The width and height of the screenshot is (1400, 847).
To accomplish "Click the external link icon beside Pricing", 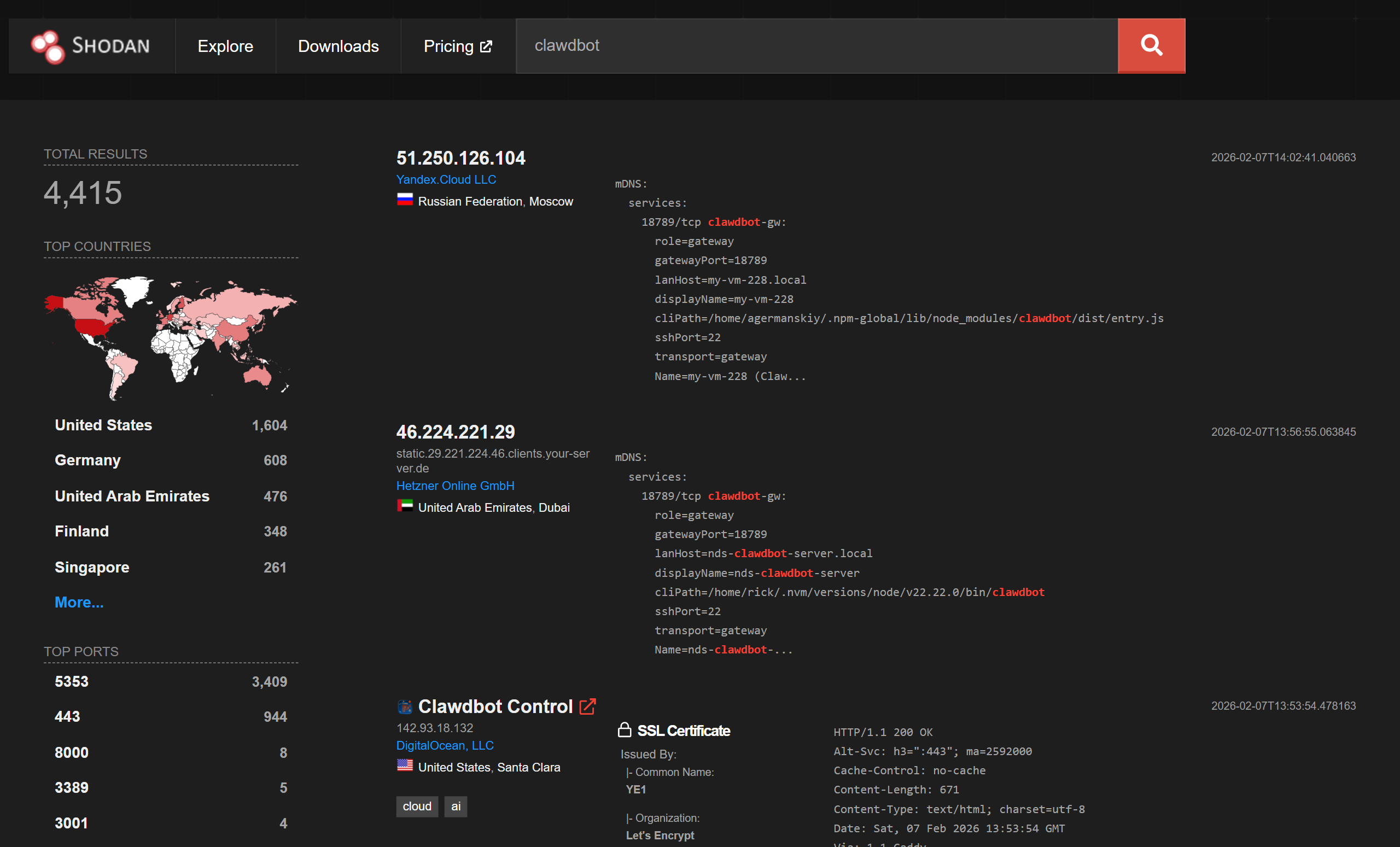I will (486, 46).
